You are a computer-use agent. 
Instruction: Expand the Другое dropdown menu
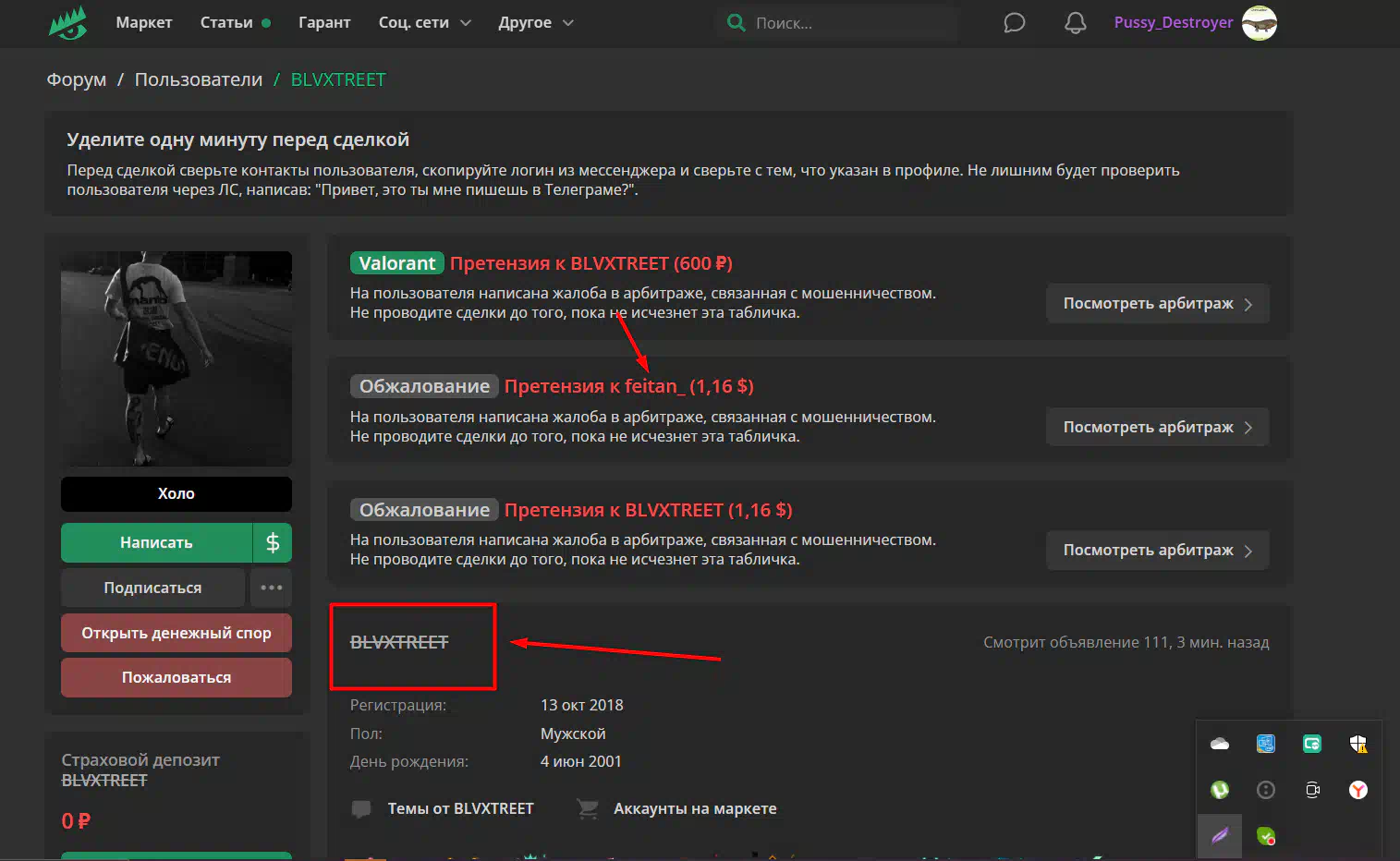(x=535, y=23)
